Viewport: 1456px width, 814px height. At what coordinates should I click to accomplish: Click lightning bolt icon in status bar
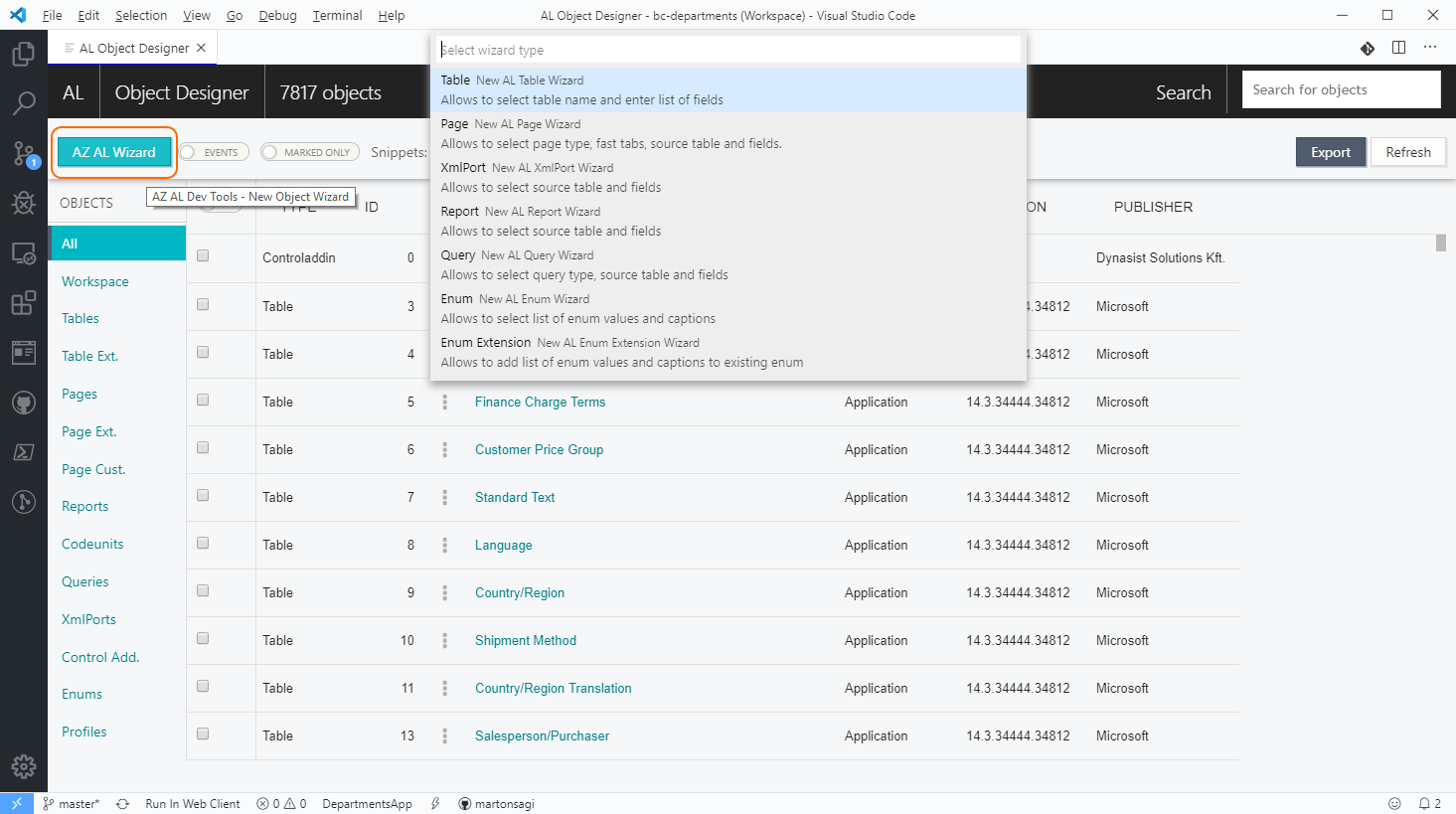(x=435, y=803)
